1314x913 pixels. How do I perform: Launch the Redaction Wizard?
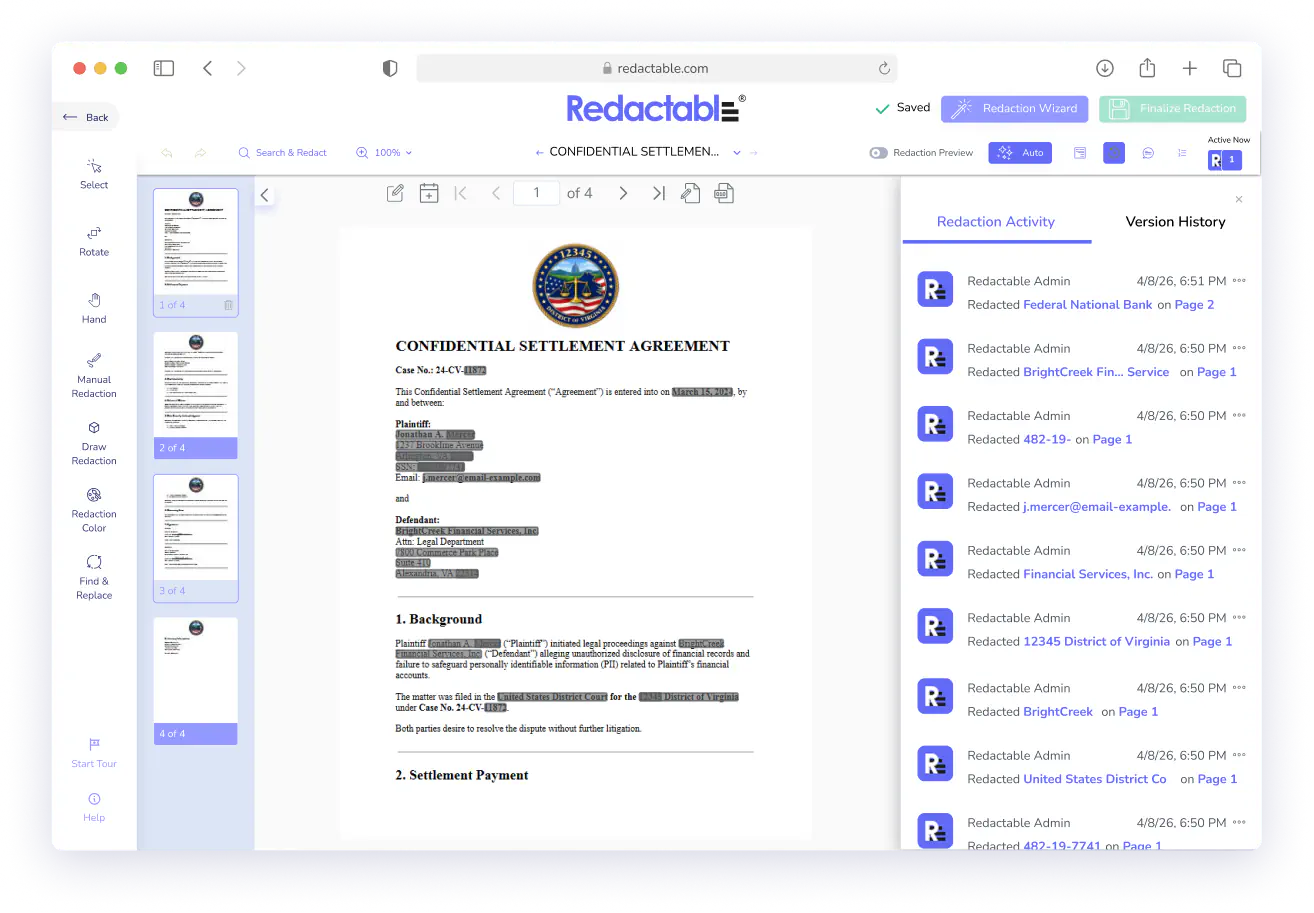1015,109
